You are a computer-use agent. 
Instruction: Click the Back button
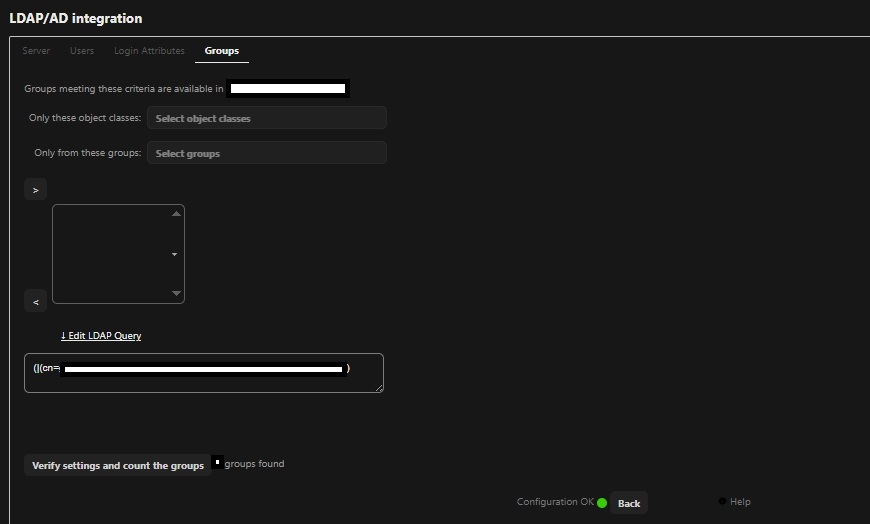coord(629,503)
